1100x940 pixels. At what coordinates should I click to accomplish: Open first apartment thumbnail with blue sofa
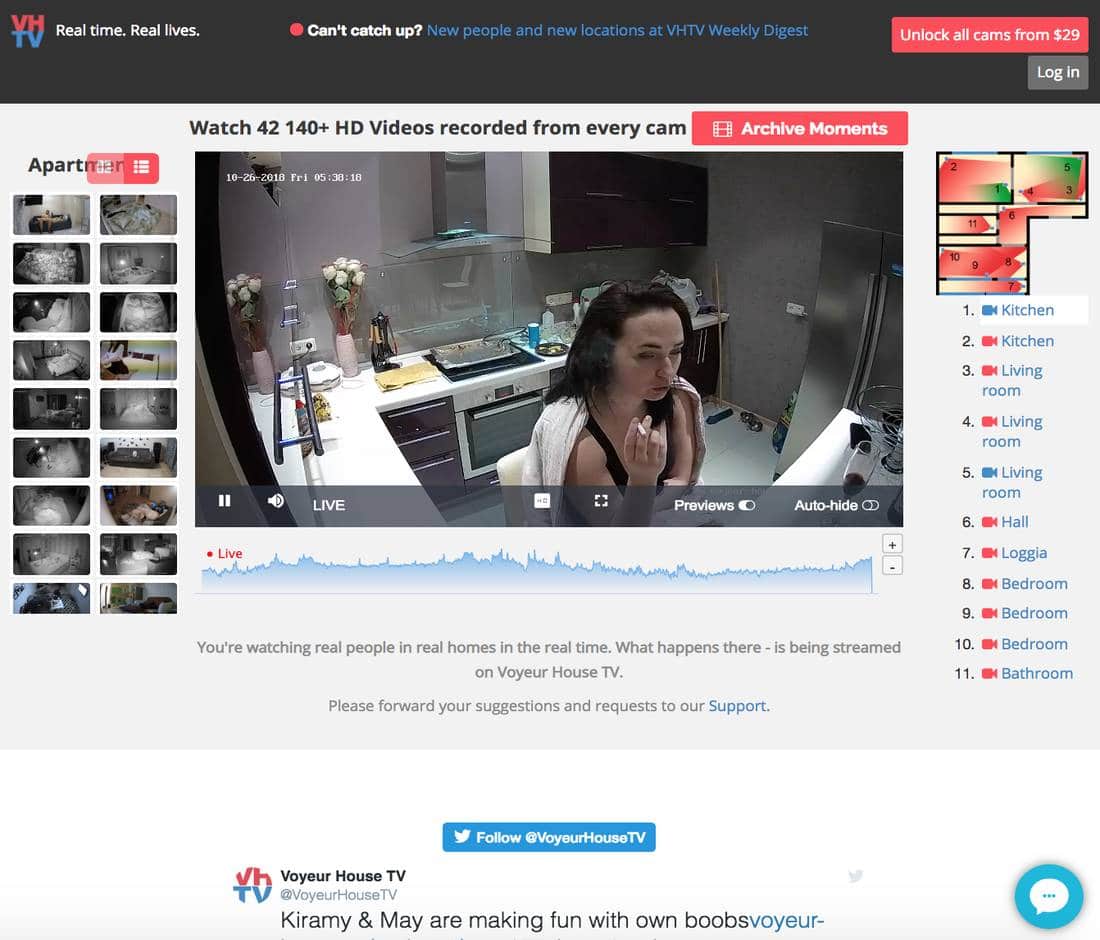[51, 215]
